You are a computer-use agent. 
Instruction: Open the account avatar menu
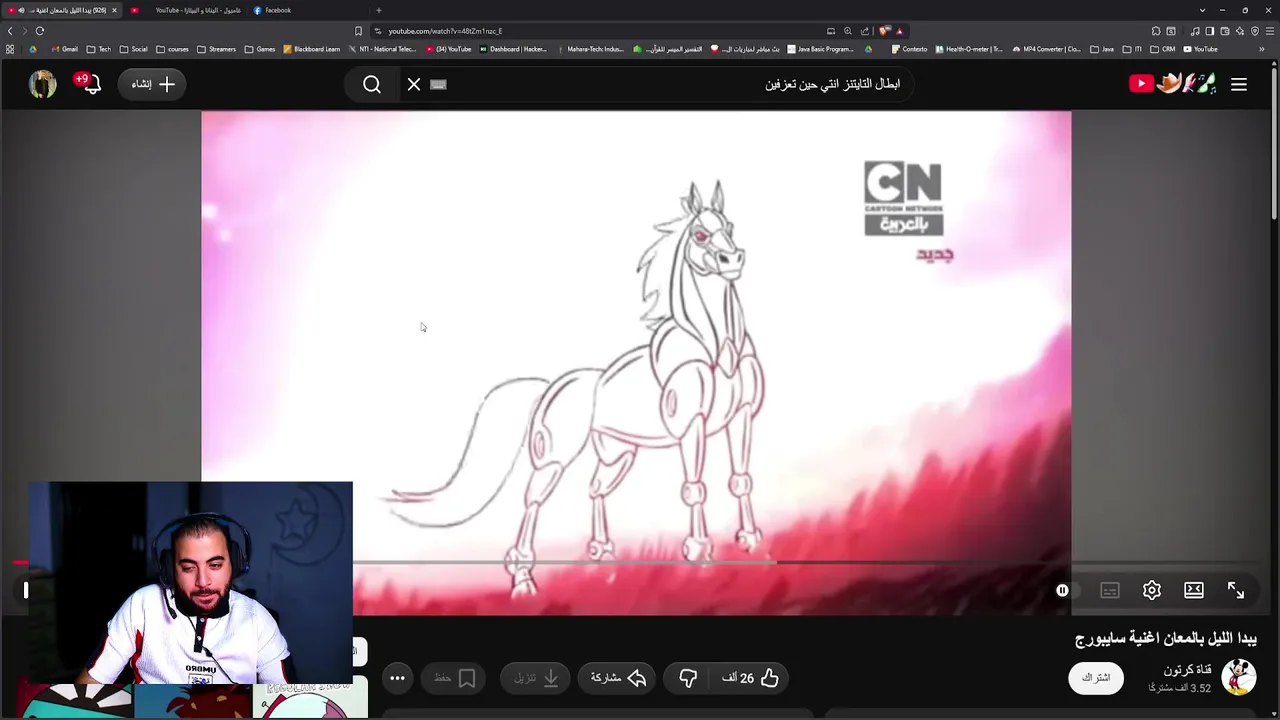42,84
